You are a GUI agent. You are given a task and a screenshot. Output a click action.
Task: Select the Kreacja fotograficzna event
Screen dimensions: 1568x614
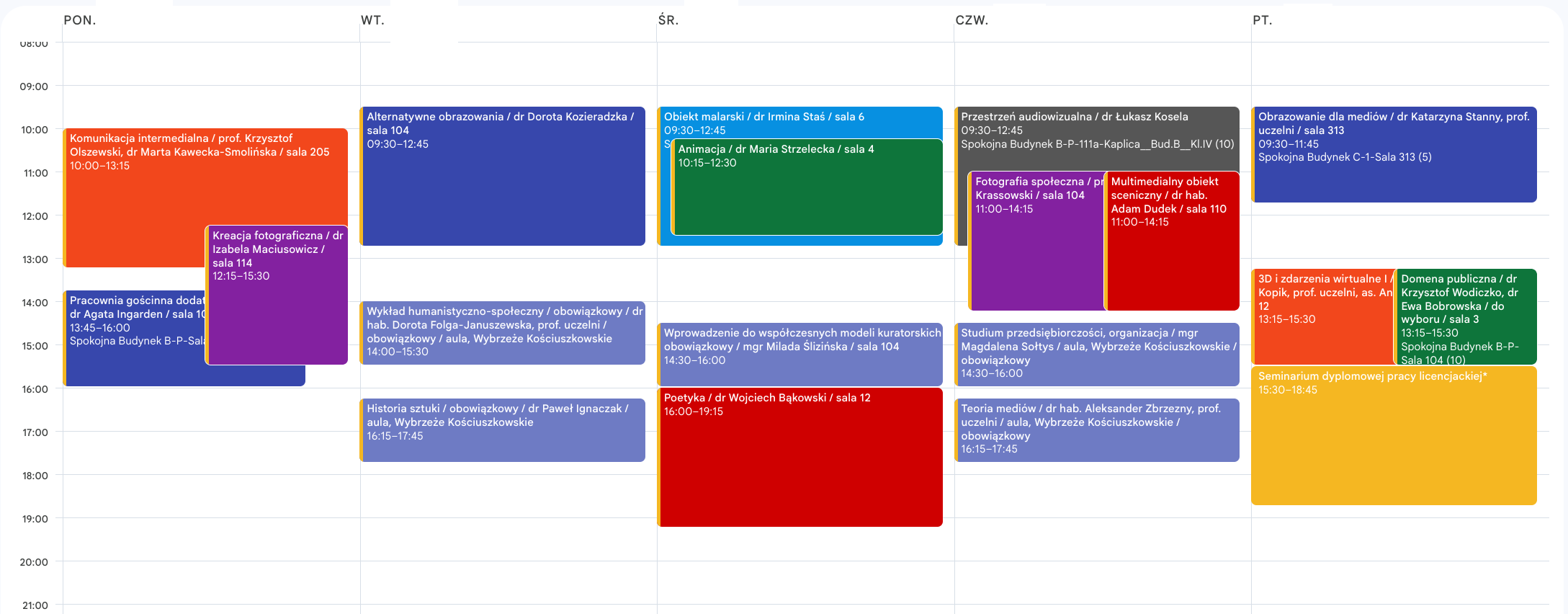point(277,295)
